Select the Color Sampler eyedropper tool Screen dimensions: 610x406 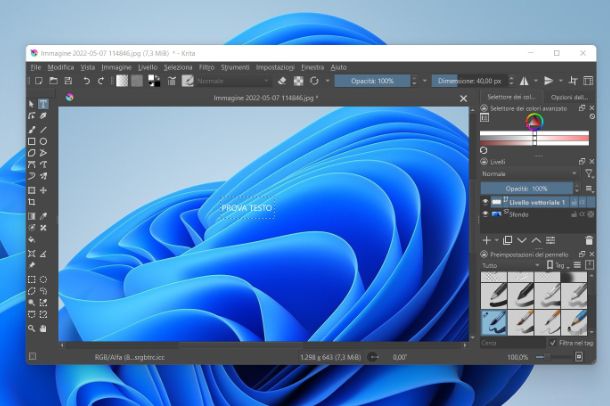43,216
